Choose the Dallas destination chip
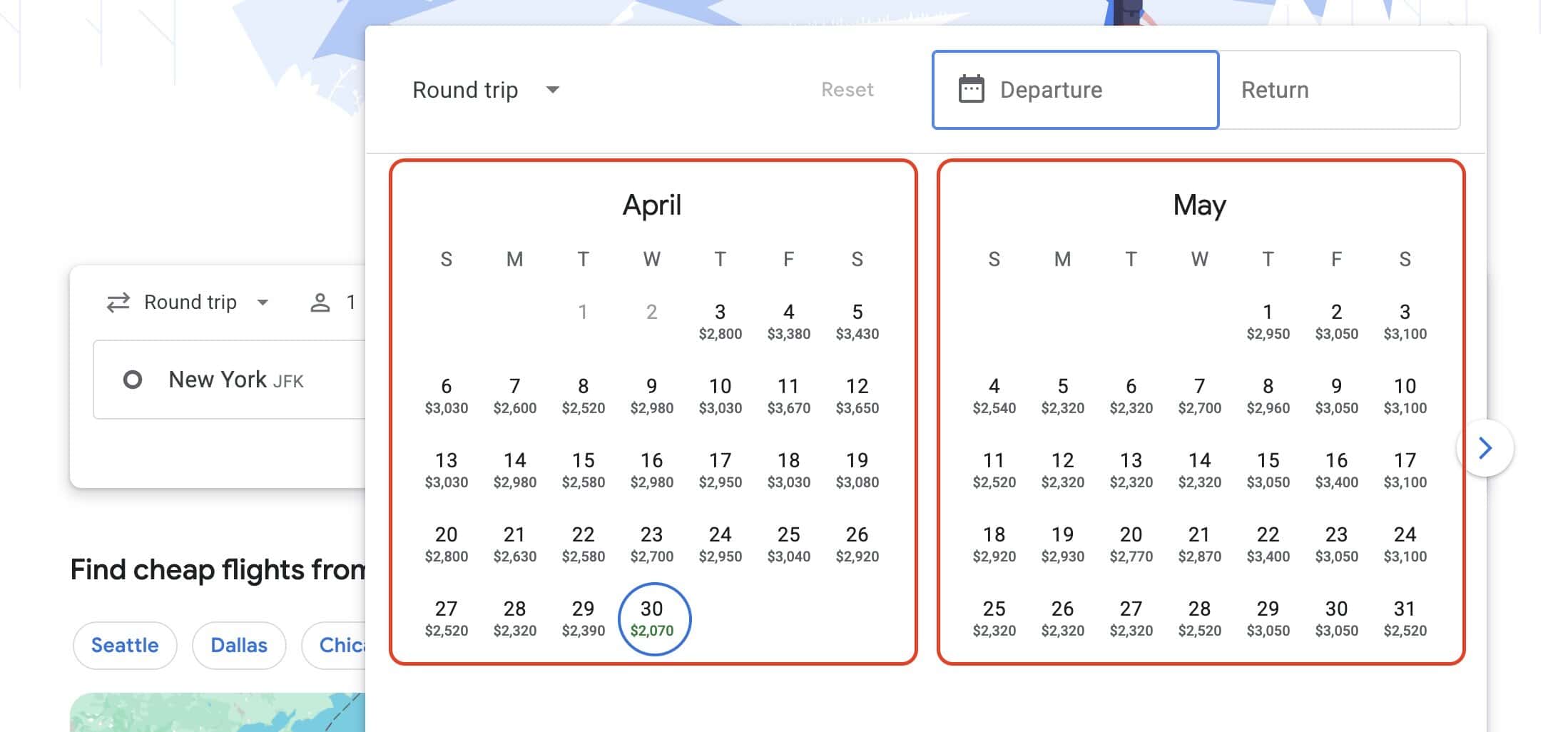This screenshot has height=732, width=1568. pos(238,645)
